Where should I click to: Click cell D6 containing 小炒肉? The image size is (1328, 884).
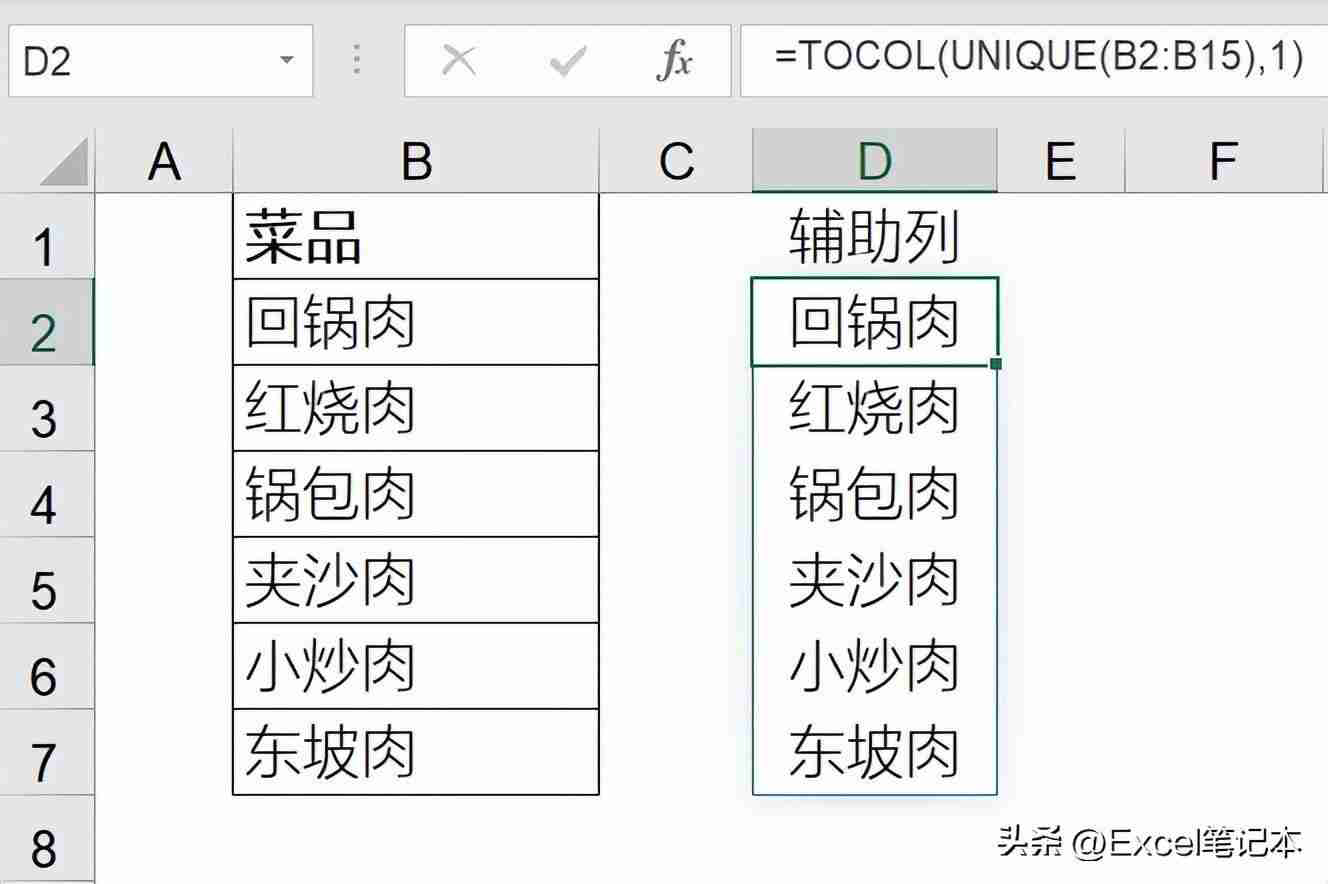875,666
